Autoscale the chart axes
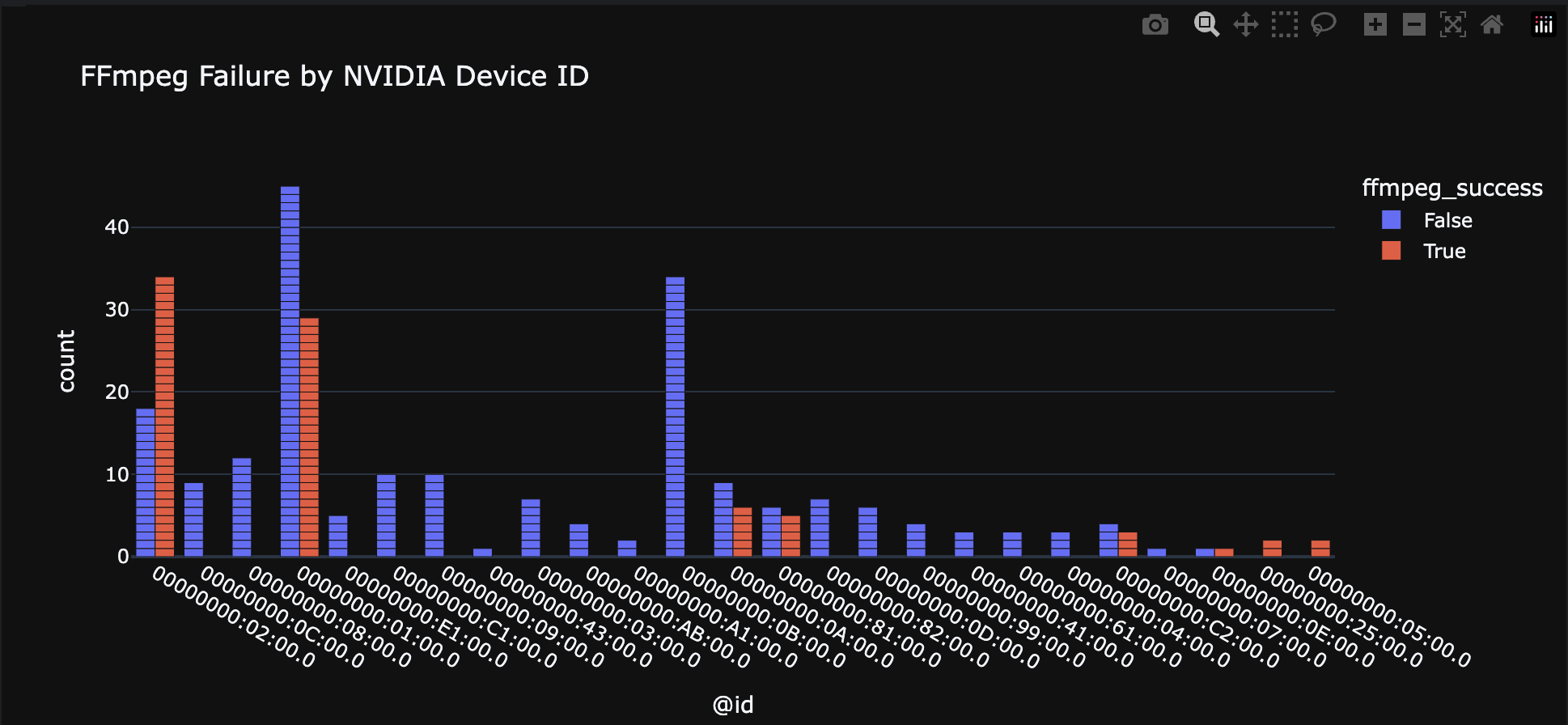The width and height of the screenshot is (1568, 725). pyautogui.click(x=1453, y=25)
